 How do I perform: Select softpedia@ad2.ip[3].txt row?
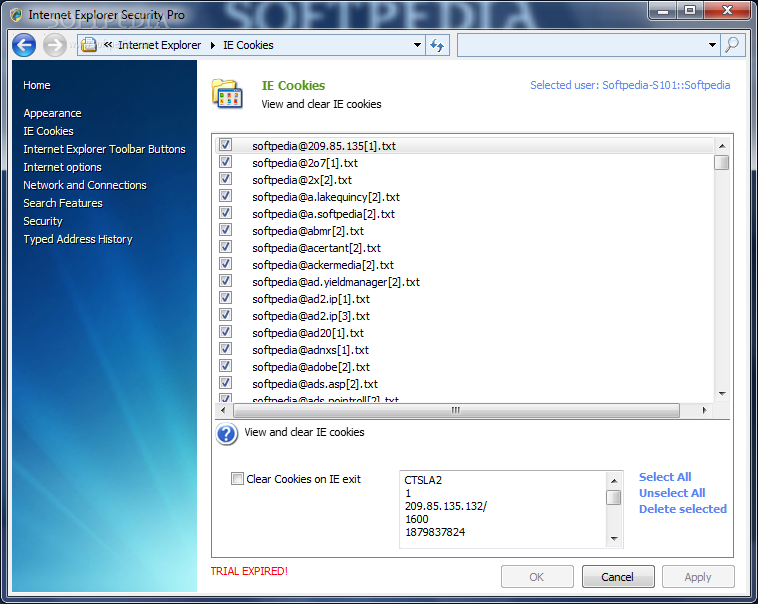point(464,316)
